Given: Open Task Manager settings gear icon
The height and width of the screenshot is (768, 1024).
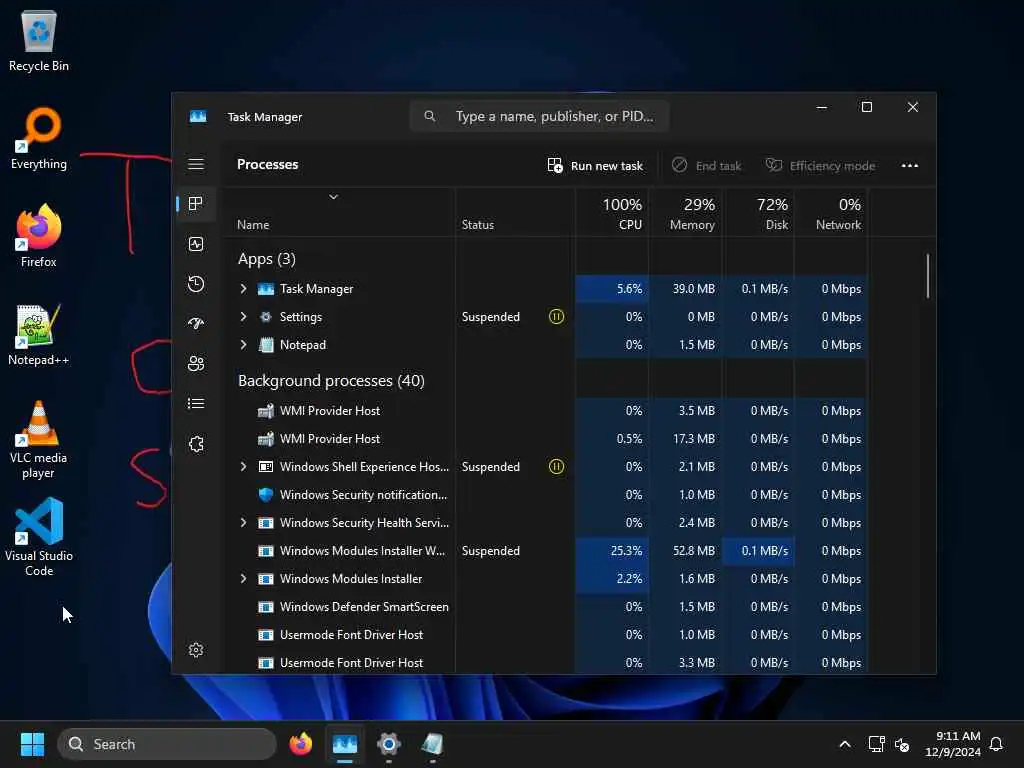Looking at the screenshot, I should point(196,650).
